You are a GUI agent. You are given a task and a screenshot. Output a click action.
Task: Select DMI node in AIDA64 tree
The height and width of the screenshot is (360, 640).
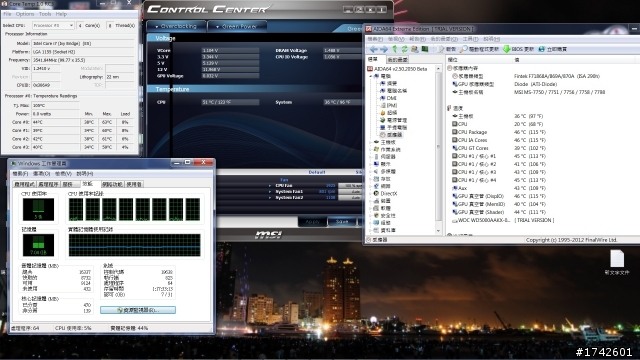388,98
